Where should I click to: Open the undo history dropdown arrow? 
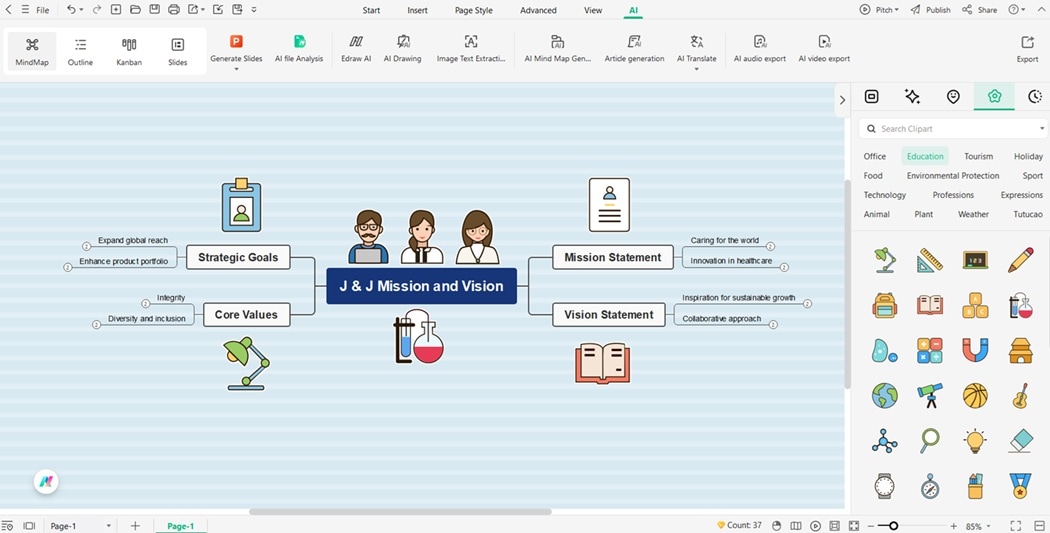(82, 9)
